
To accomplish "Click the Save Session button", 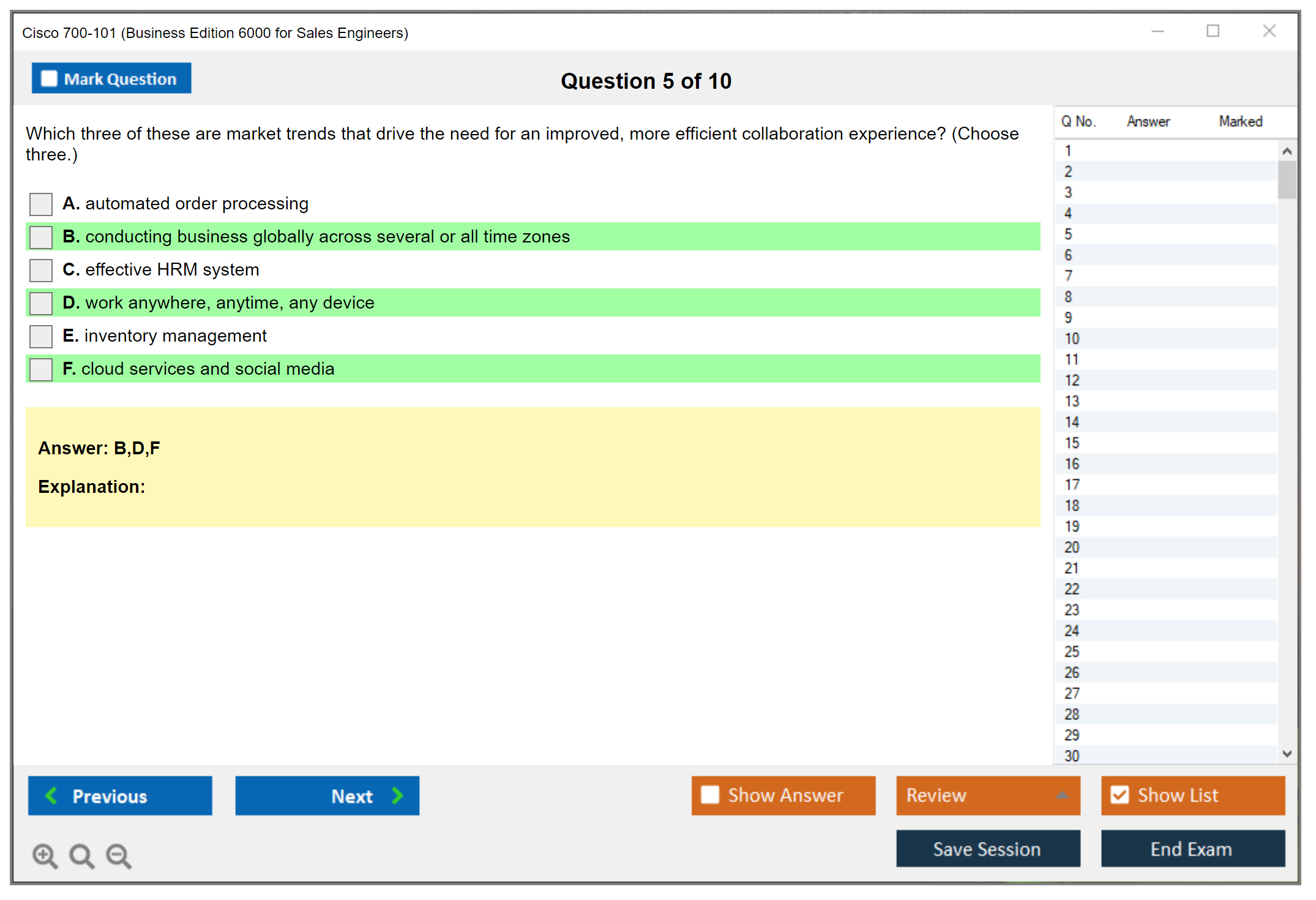I will tap(987, 849).
